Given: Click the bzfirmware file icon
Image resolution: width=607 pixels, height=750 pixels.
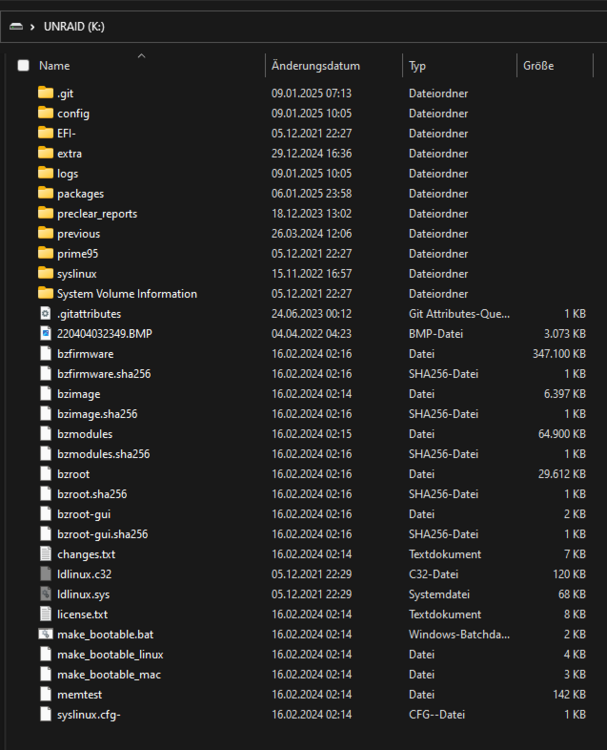Looking at the screenshot, I should click(45, 353).
